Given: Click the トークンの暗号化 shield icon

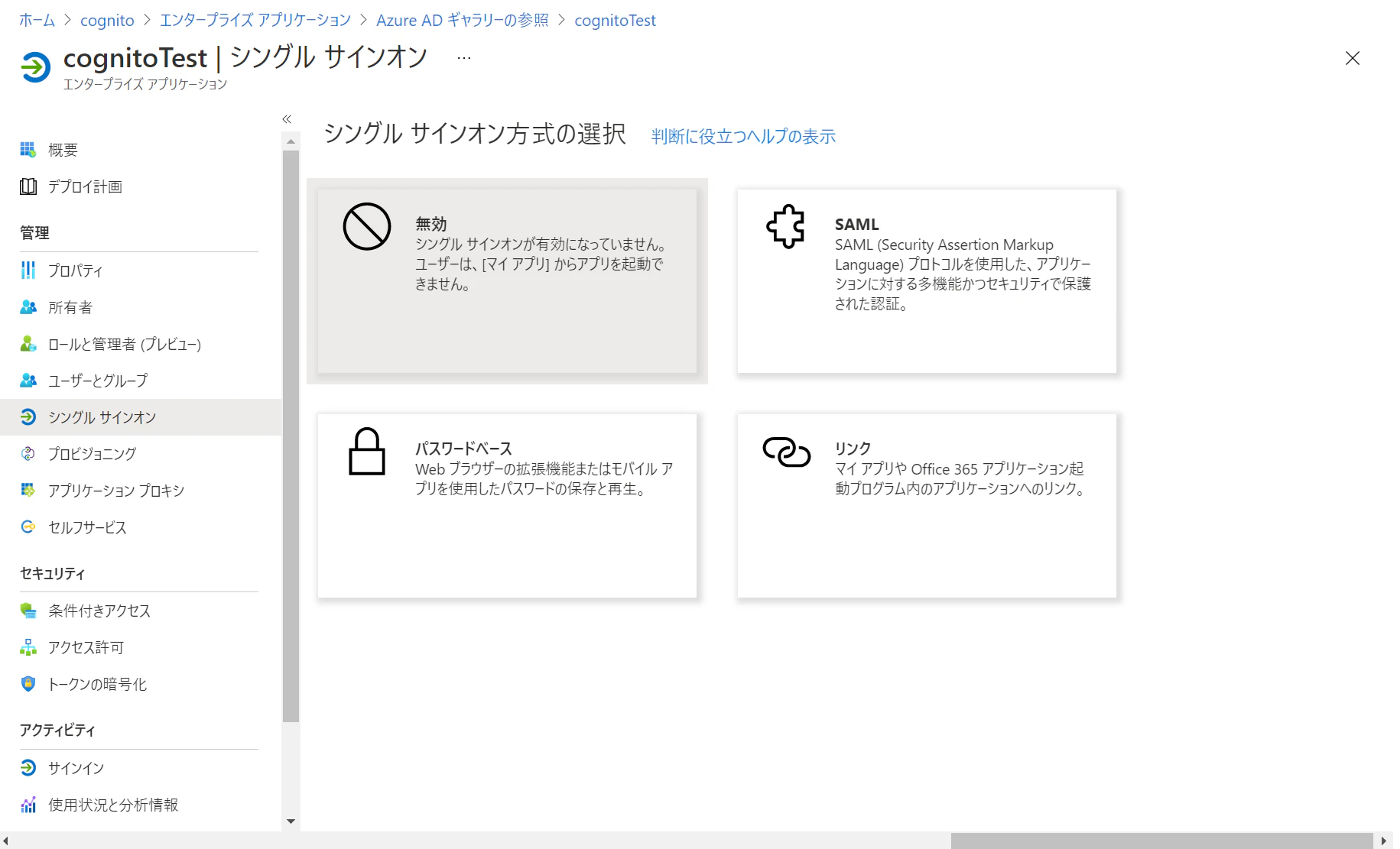Looking at the screenshot, I should (28, 684).
